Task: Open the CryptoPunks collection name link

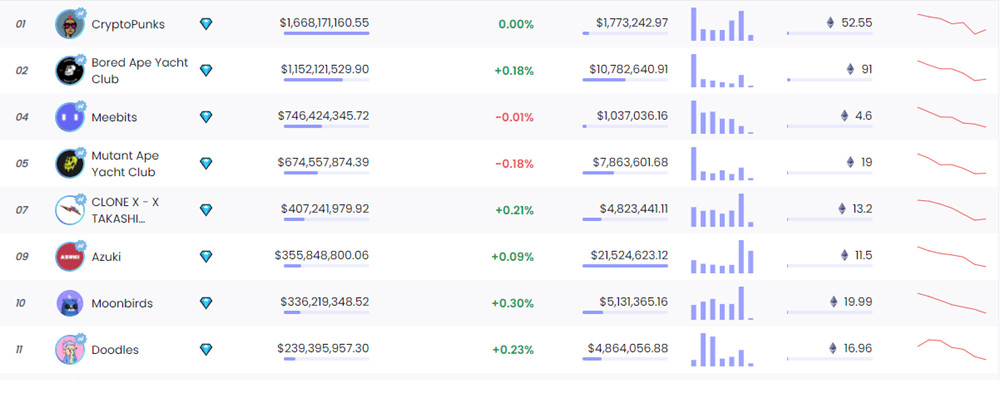Action: 128,24
